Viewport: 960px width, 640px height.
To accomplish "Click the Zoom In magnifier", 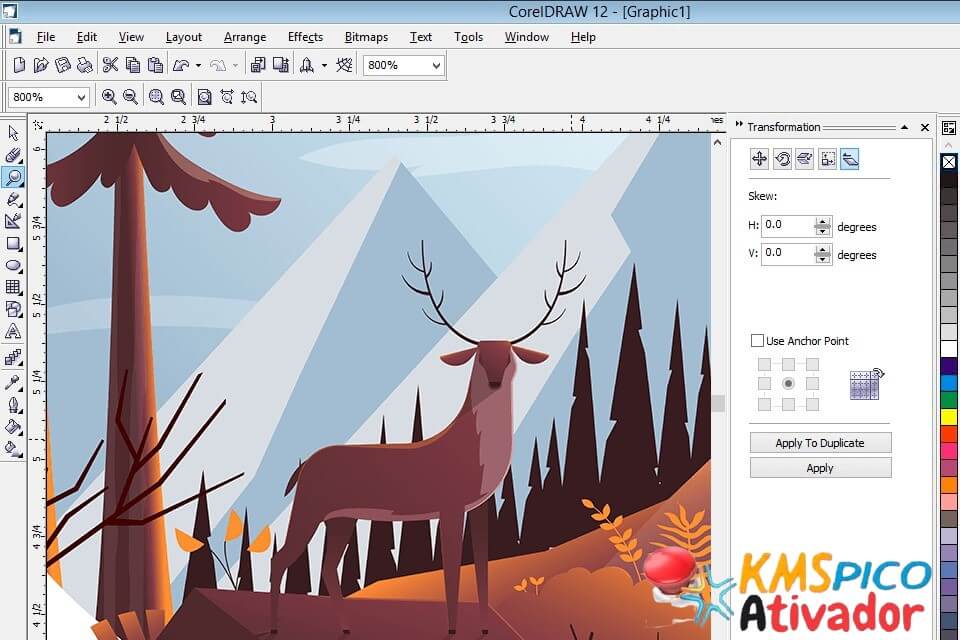I will point(109,97).
